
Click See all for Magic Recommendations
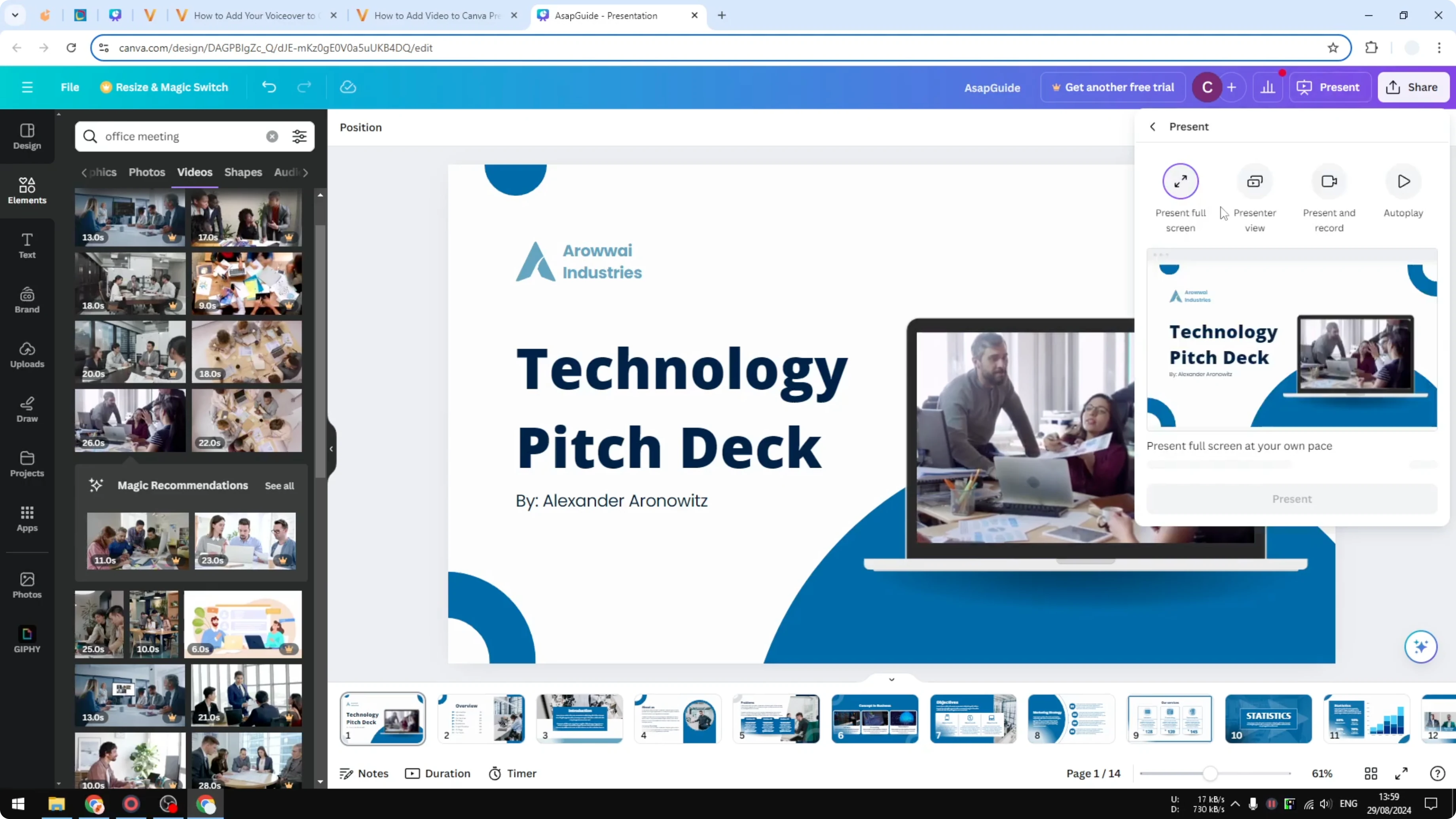coord(279,485)
